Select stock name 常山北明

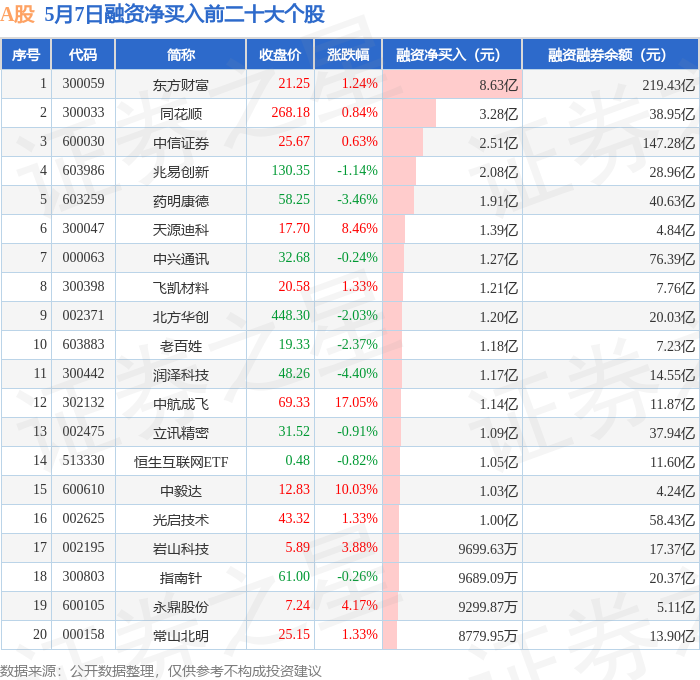coord(181,636)
